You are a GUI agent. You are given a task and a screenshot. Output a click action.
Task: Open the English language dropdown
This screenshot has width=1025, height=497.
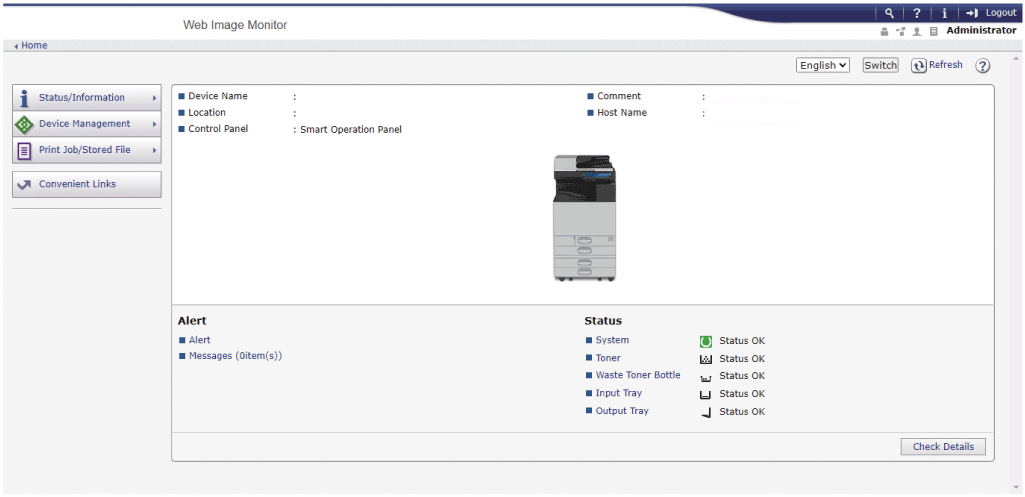[823, 65]
